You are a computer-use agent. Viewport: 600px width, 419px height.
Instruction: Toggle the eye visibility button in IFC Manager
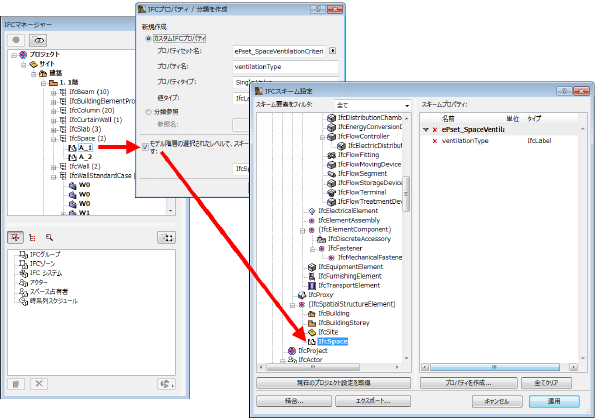(x=38, y=40)
